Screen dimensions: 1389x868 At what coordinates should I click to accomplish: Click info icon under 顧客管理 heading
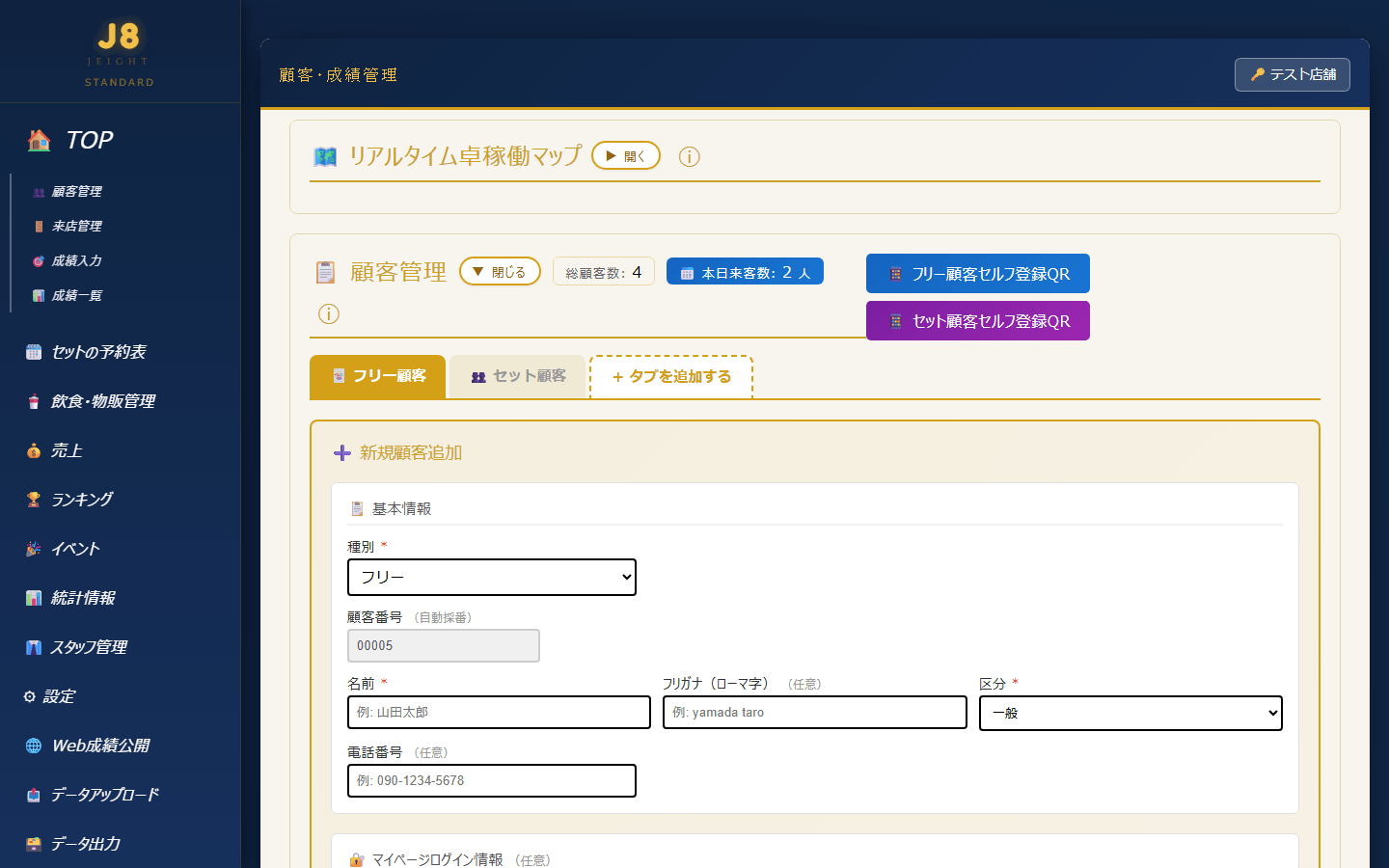(329, 313)
